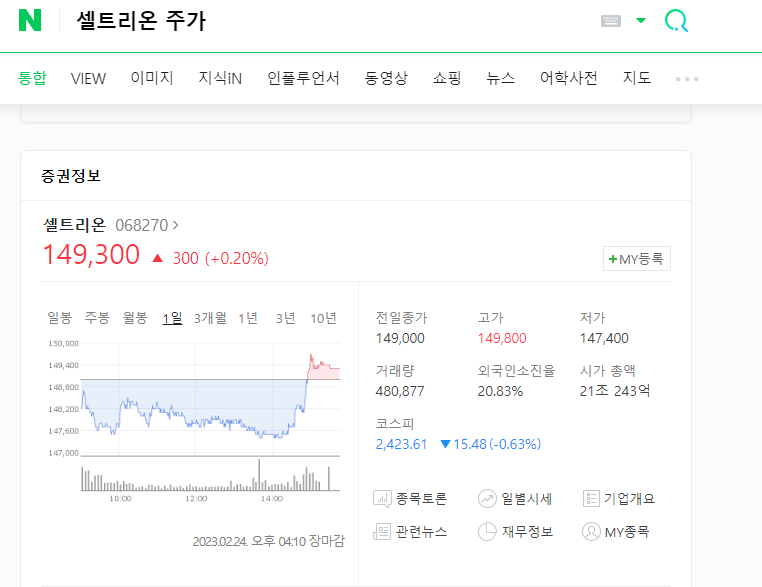The image size is (762, 587).
Task: Open the 관련뉴스 related news link
Action: (421, 532)
